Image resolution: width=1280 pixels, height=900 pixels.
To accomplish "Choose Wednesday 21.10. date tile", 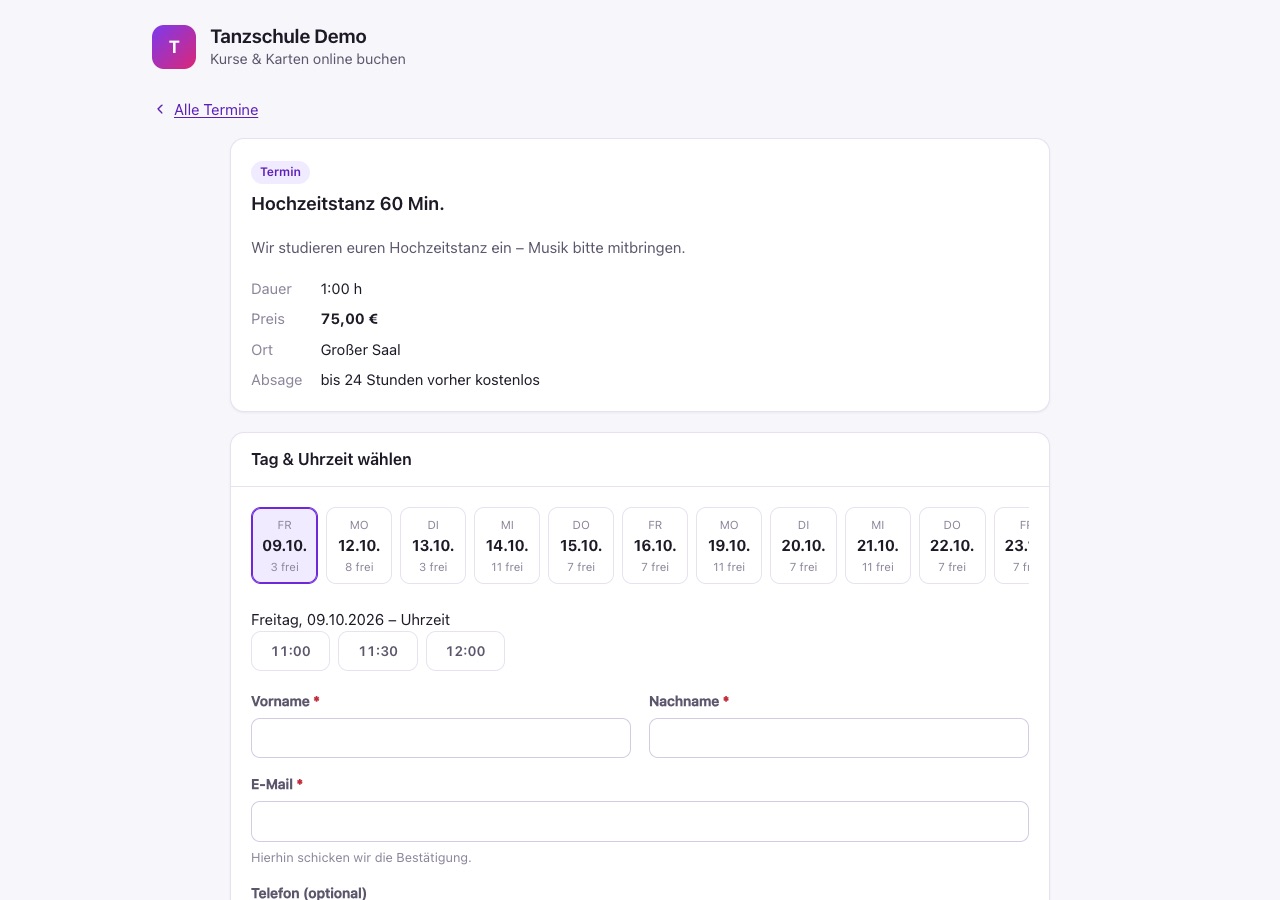I will (878, 545).
